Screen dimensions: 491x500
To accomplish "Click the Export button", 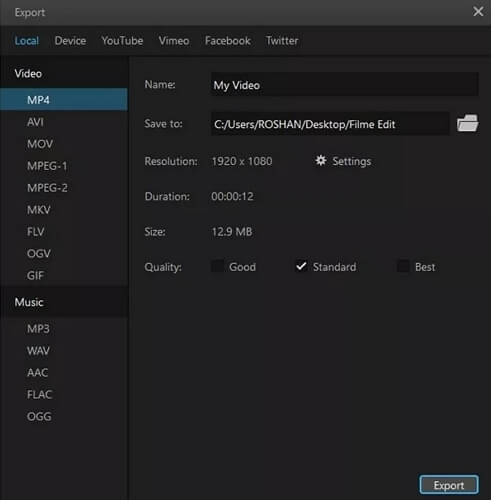I will (x=449, y=485).
